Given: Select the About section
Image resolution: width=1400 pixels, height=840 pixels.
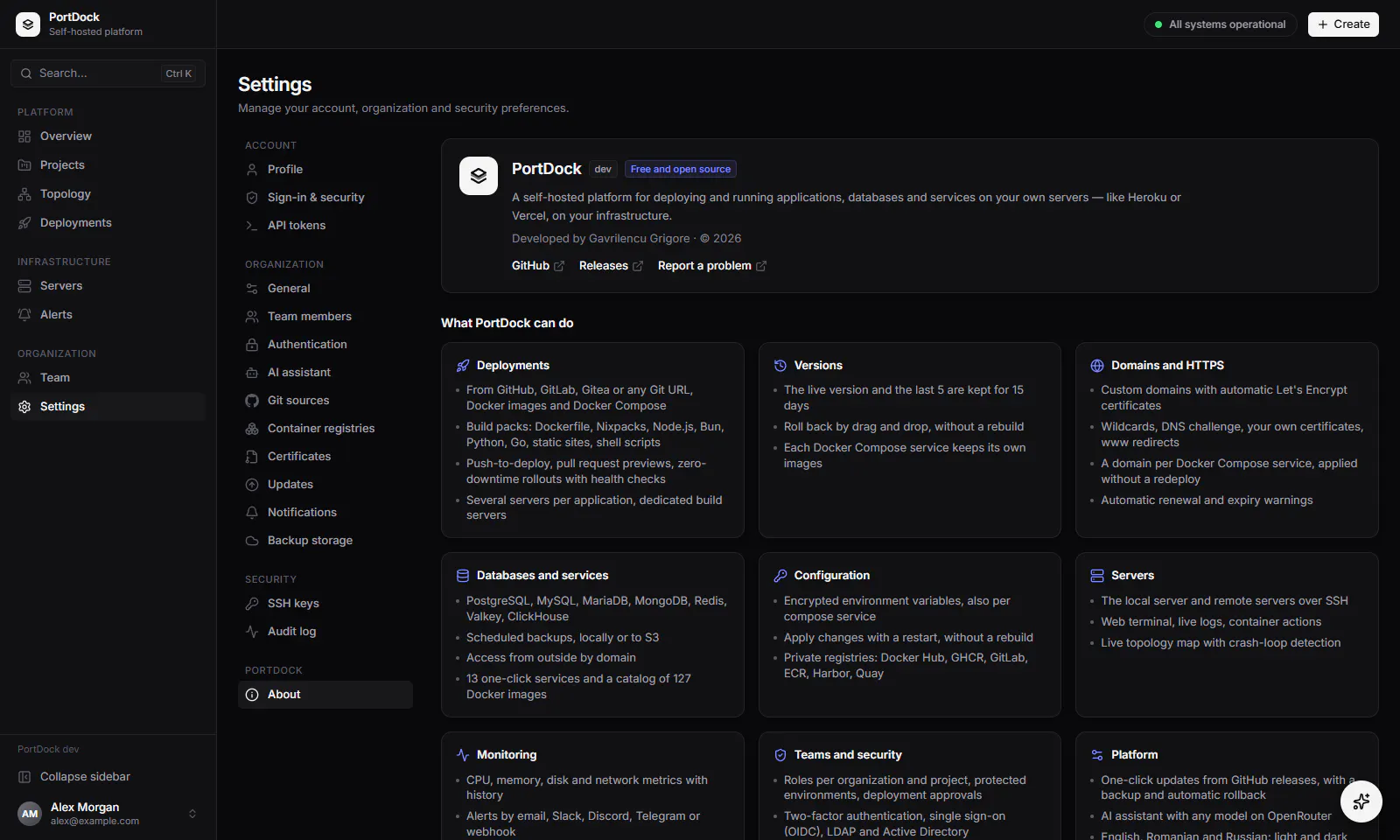Looking at the screenshot, I should click(325, 695).
